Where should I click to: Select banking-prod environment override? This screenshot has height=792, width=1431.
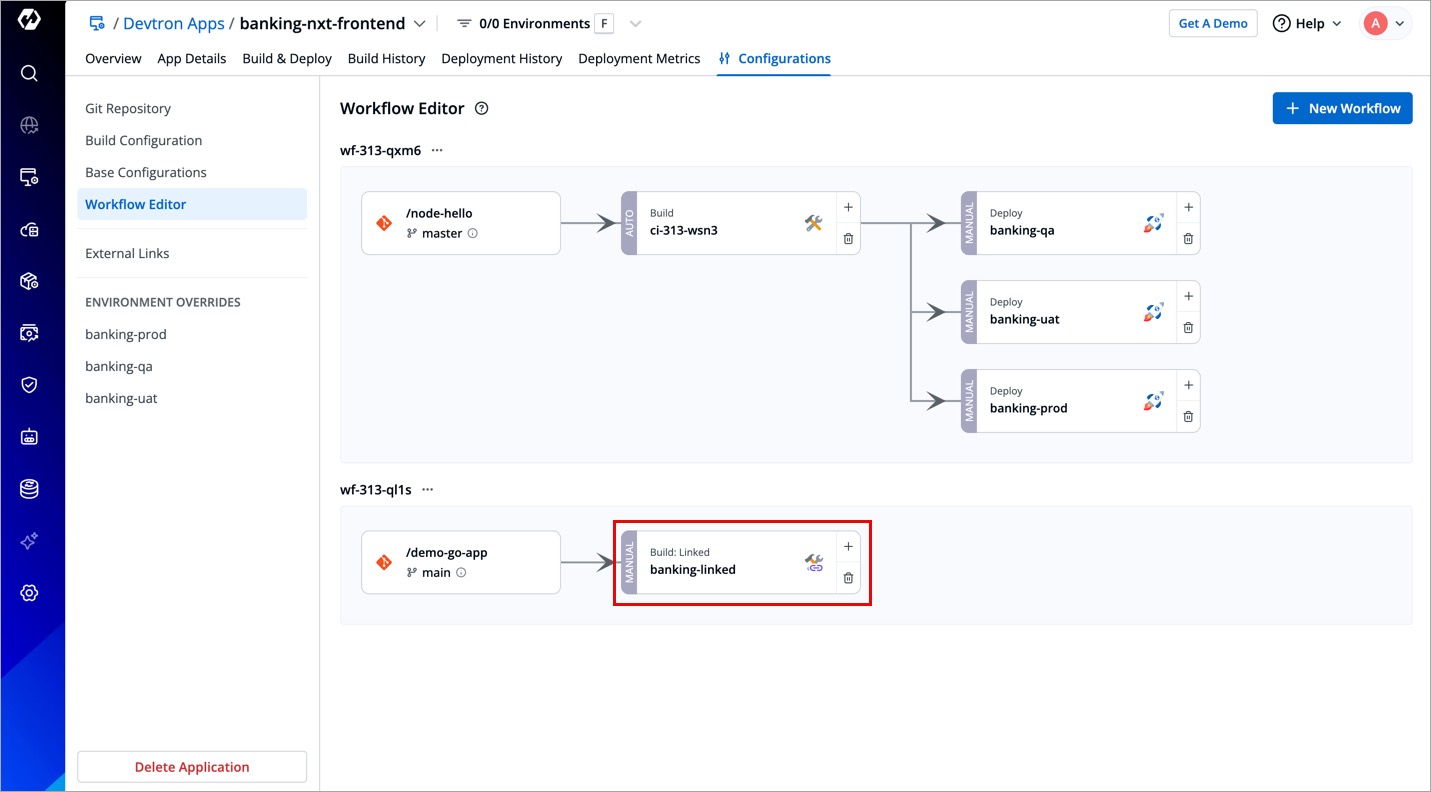click(126, 334)
